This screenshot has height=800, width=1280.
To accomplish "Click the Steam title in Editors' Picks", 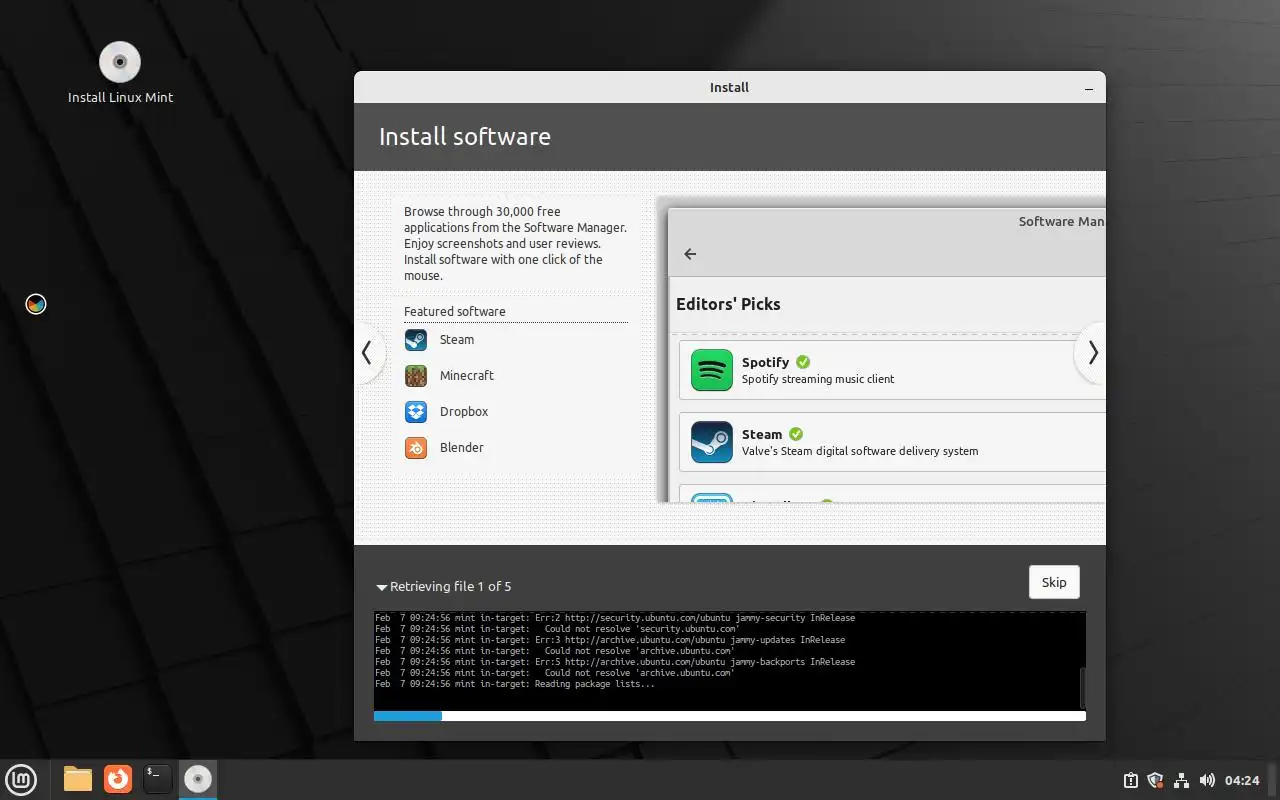I will 762,434.
